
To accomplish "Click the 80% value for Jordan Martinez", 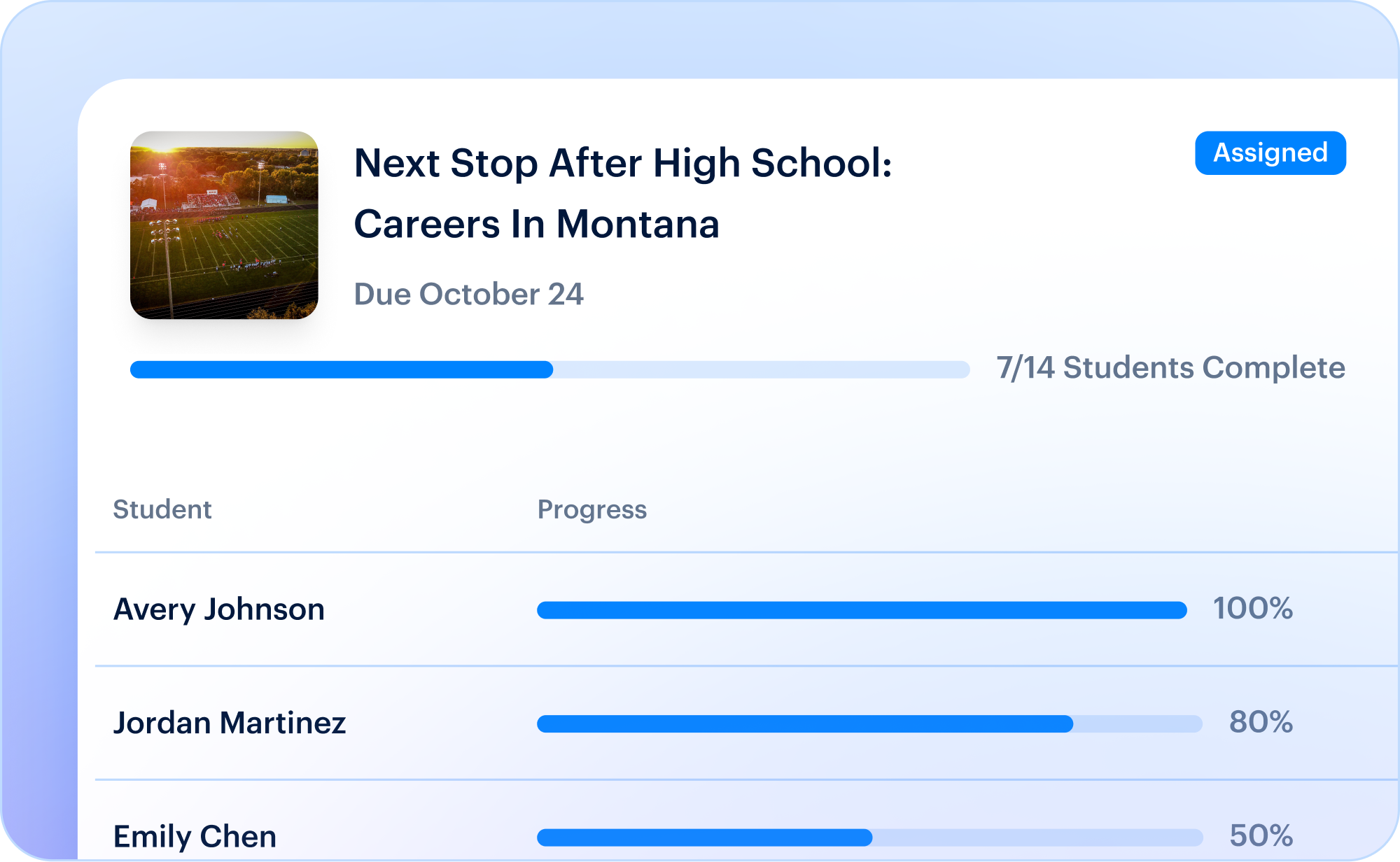I will point(1261,722).
